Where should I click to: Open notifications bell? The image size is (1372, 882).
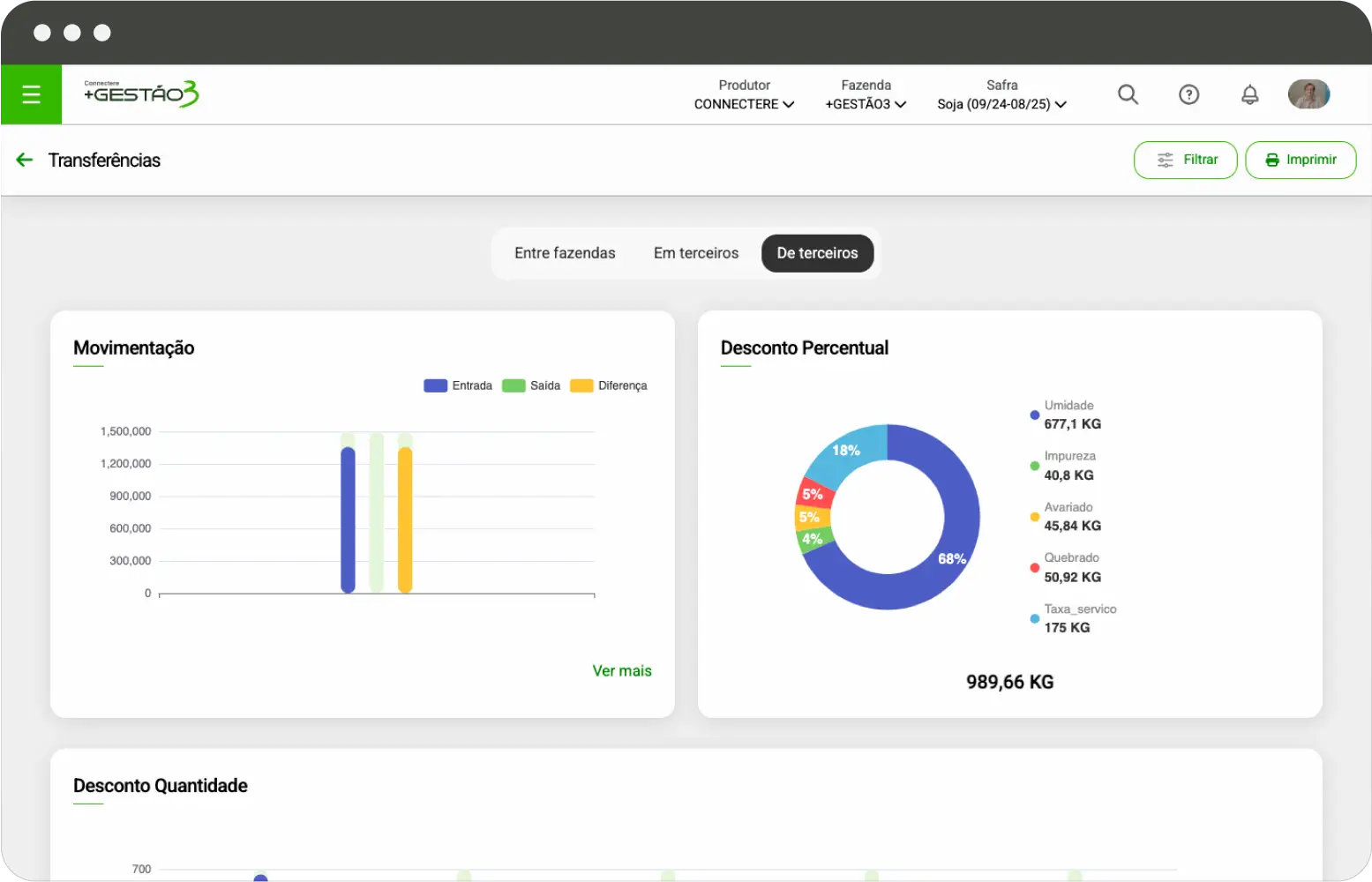point(1249,94)
